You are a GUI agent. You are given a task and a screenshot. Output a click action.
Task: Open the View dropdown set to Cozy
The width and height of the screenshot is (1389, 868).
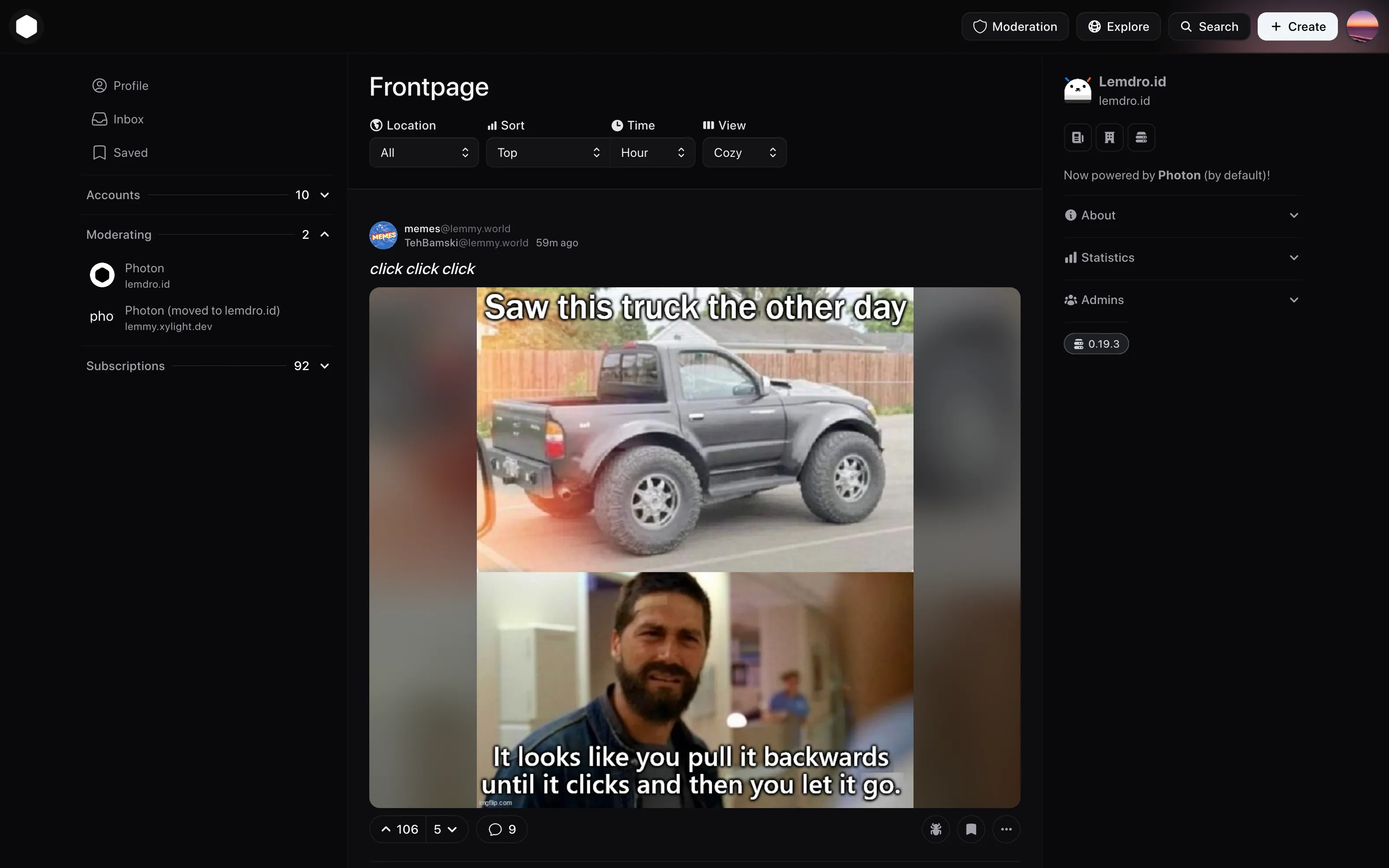744,152
